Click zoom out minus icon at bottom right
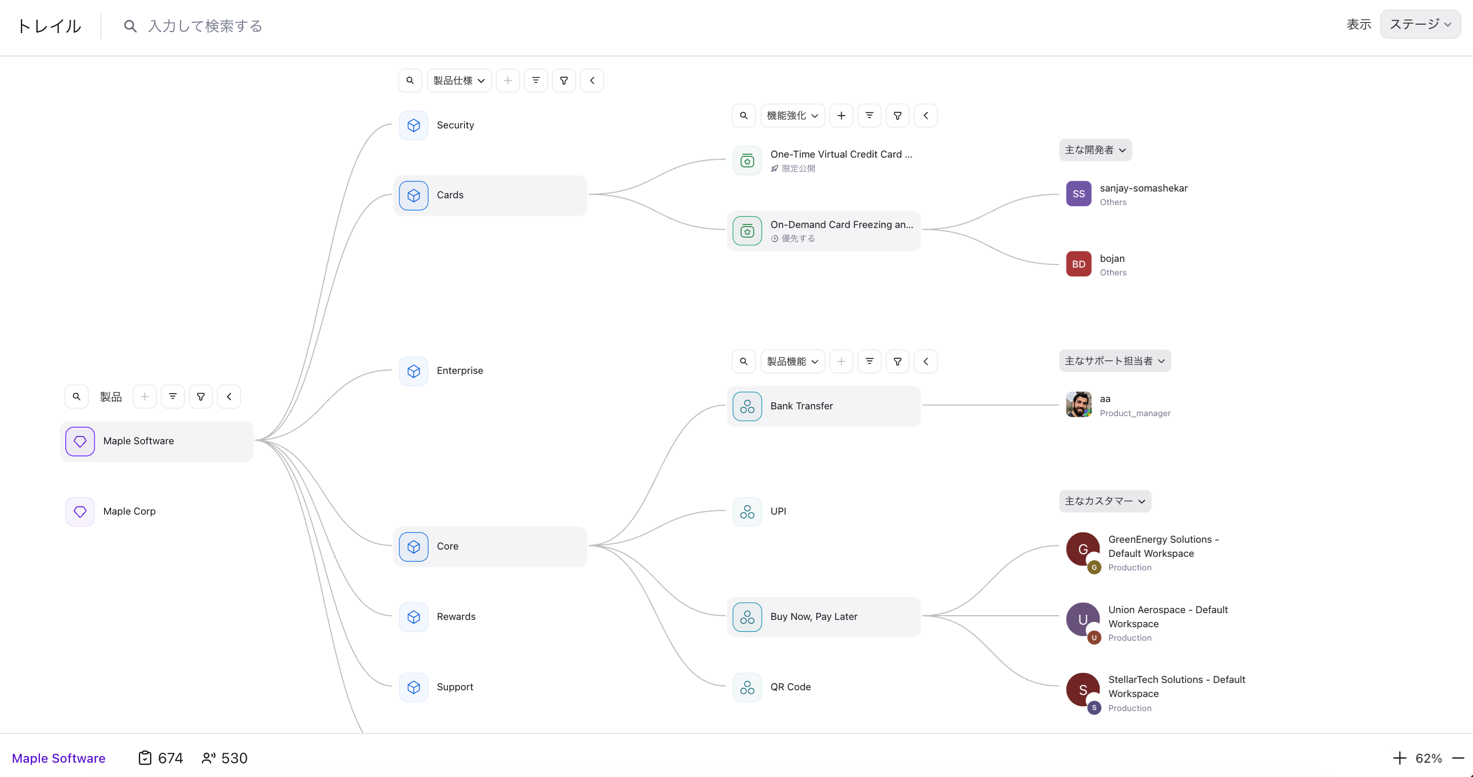Image resolution: width=1473 pixels, height=777 pixels. click(x=1457, y=758)
